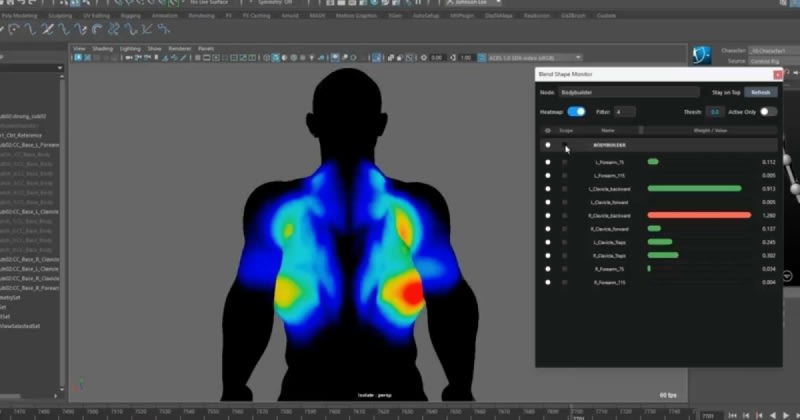The width and height of the screenshot is (800, 420).
Task: Click the eye icon column header
Action: coord(547,130)
